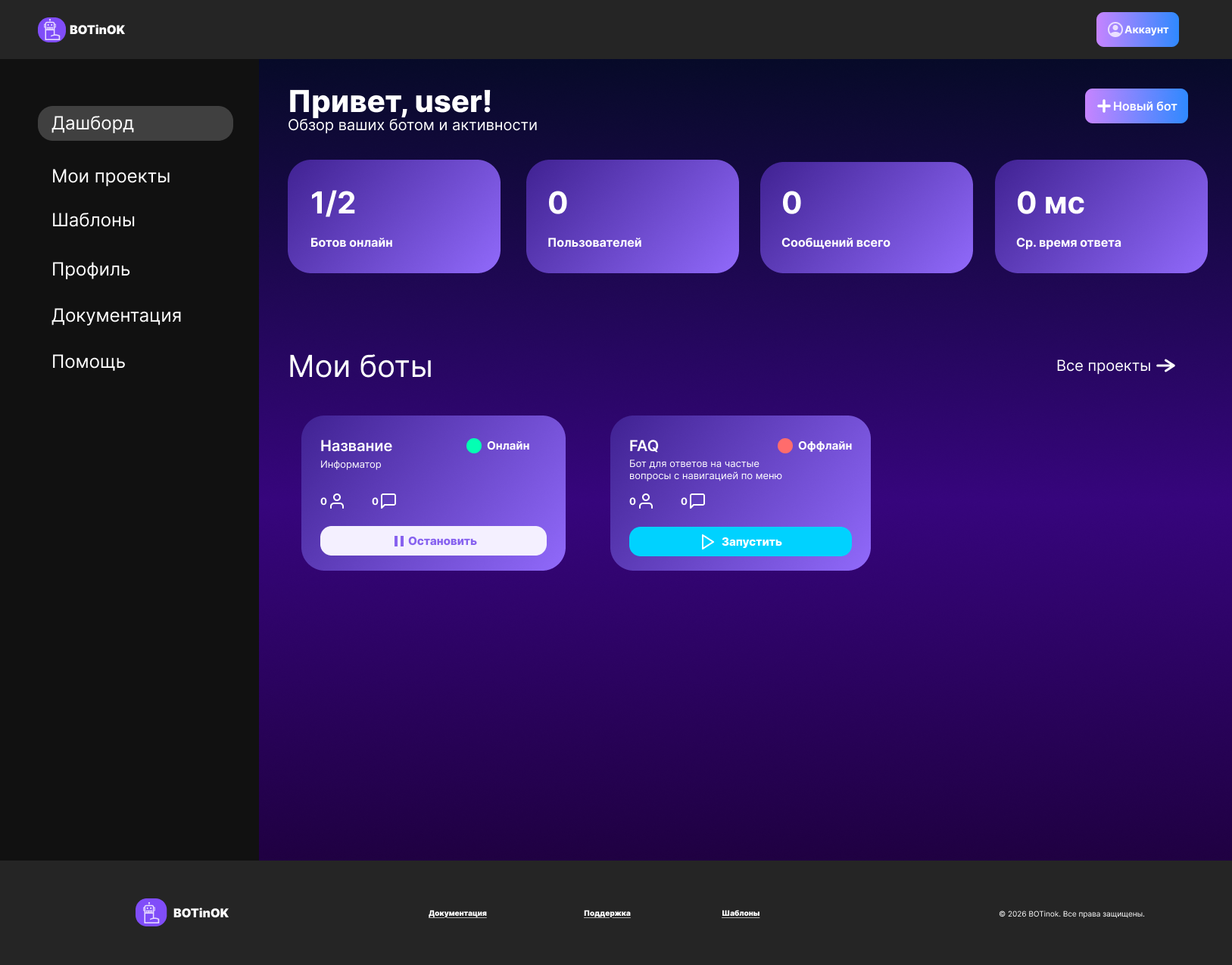This screenshot has width=1232, height=965.
Task: Click the Пользователей stat card
Action: 632,216
